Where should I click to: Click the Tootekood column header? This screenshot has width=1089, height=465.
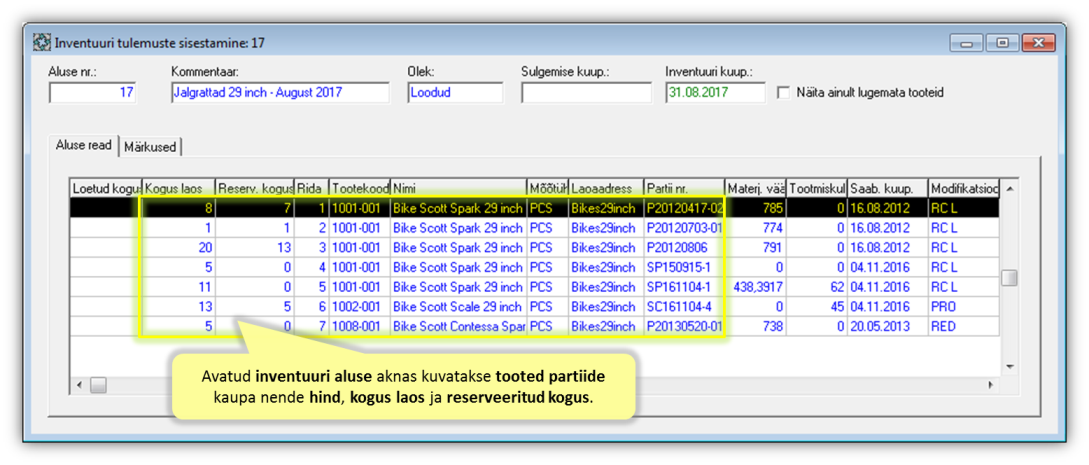360,188
